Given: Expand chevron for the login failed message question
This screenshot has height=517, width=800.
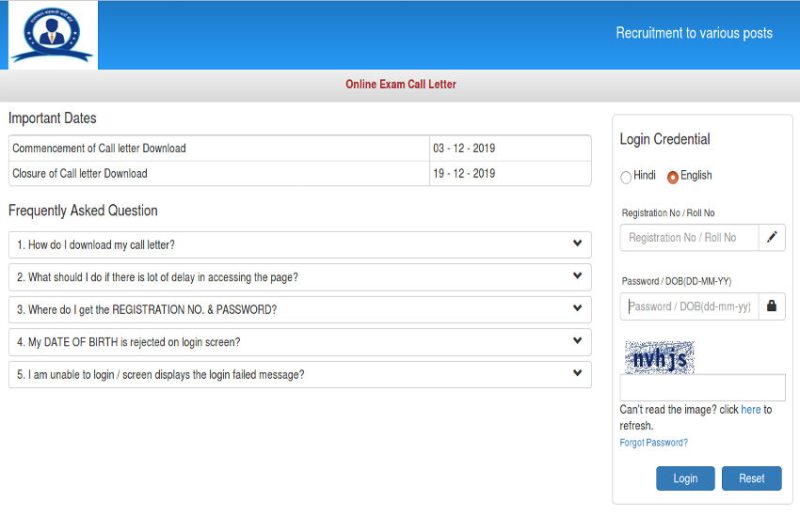Looking at the screenshot, I should pos(577,374).
